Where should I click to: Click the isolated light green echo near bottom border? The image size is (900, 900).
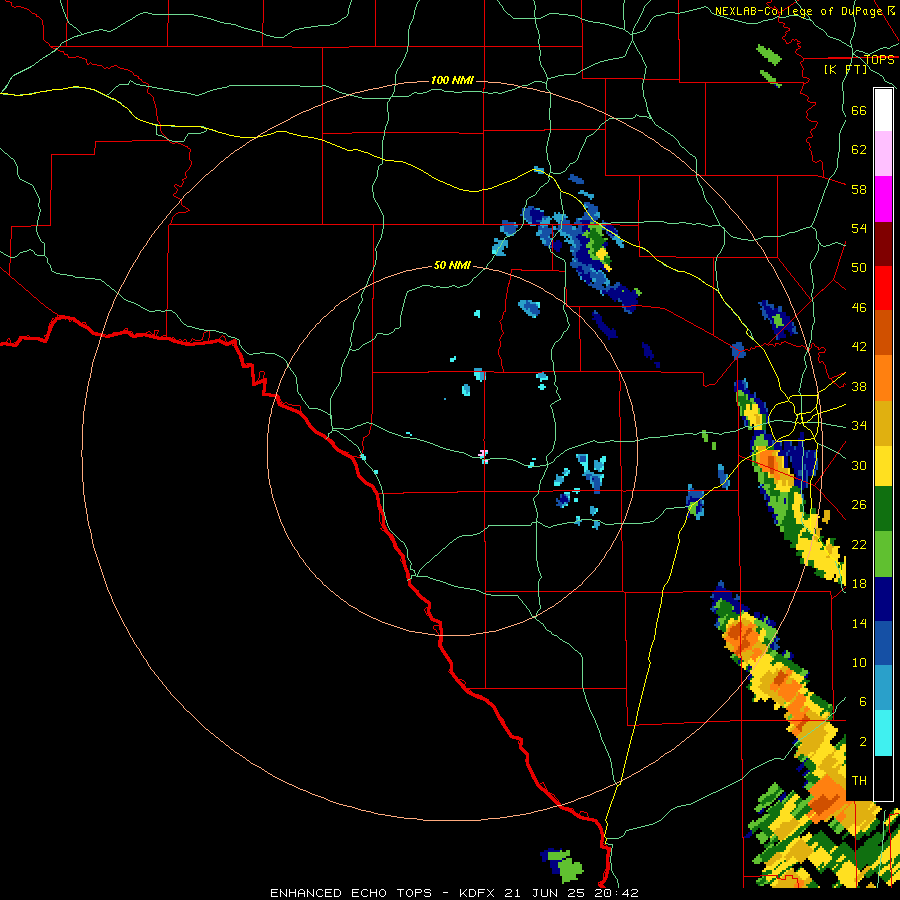click(x=566, y=866)
